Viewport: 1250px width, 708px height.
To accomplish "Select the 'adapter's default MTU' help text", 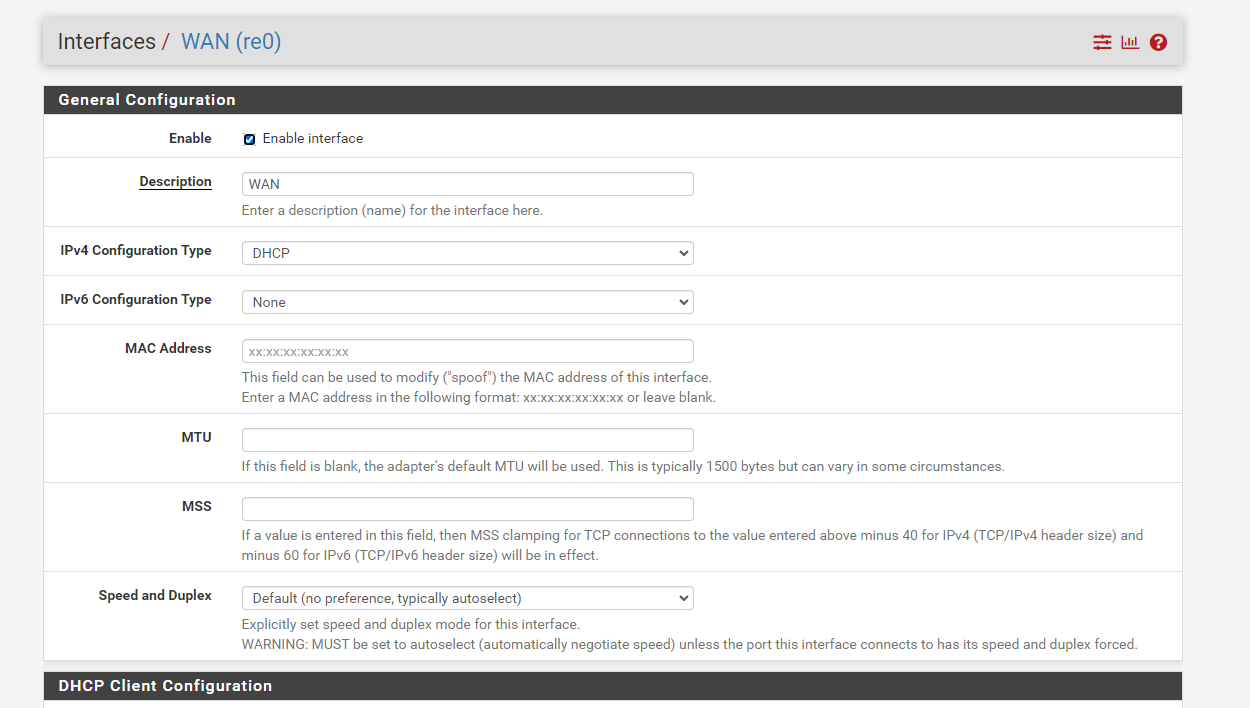I will (623, 467).
